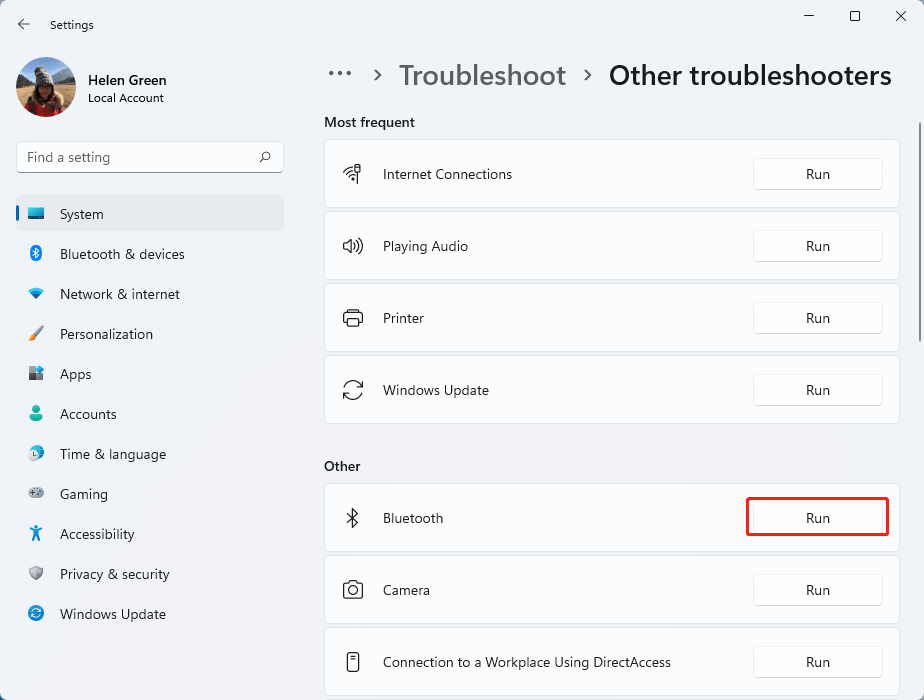Select Gaming in the sidebar
This screenshot has width=924, height=700.
[150, 494]
